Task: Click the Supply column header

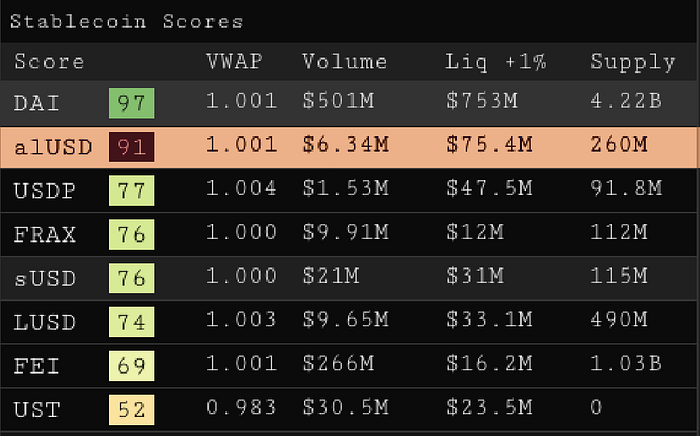Action: tap(633, 62)
